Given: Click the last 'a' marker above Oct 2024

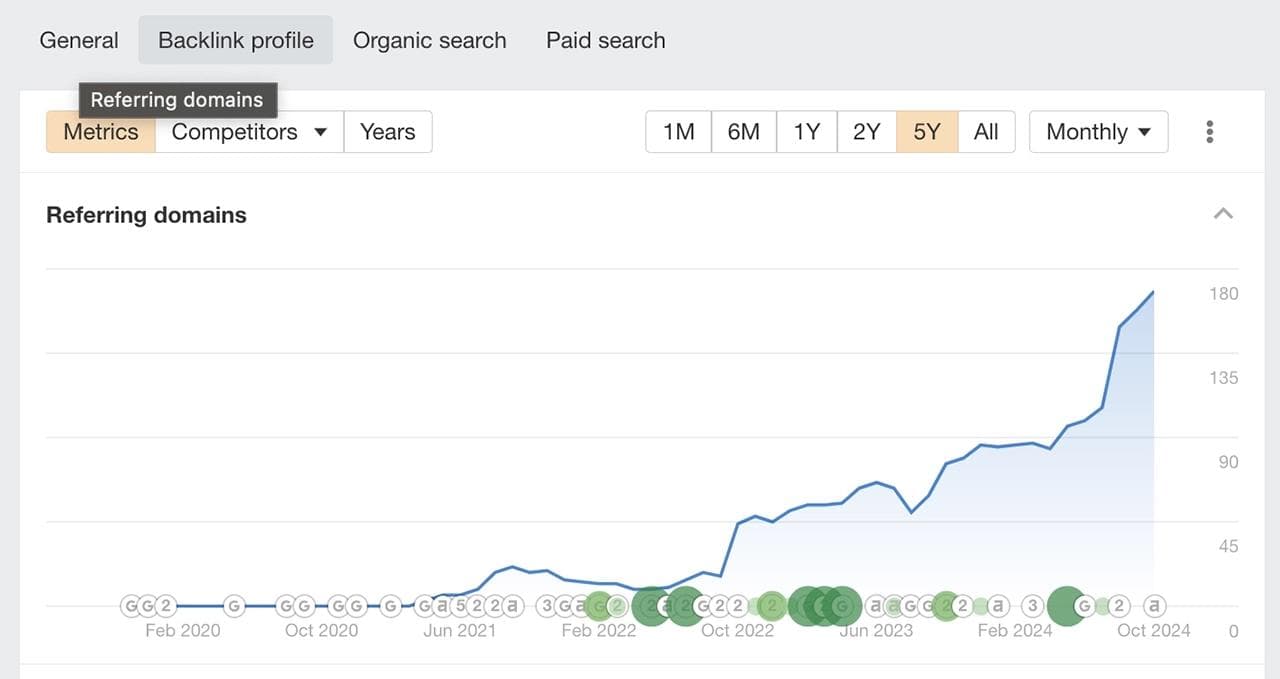Looking at the screenshot, I should click(x=1154, y=606).
